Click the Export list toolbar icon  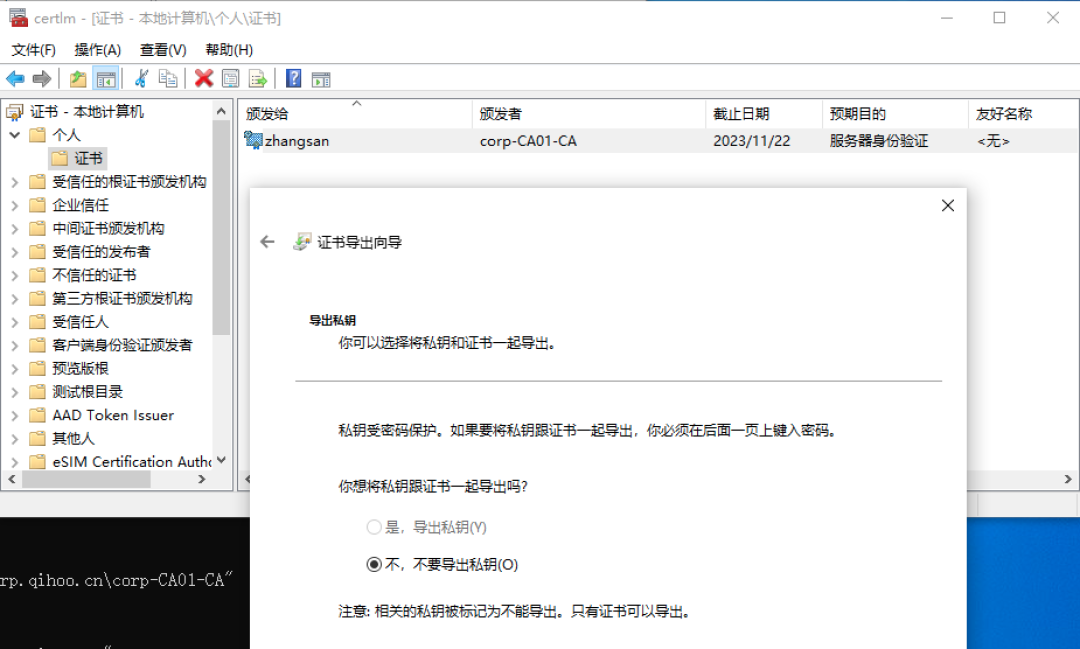click(258, 79)
